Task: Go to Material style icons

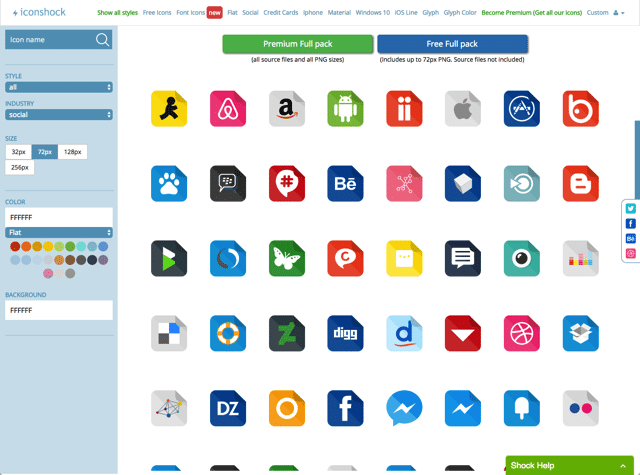Action: [x=339, y=13]
